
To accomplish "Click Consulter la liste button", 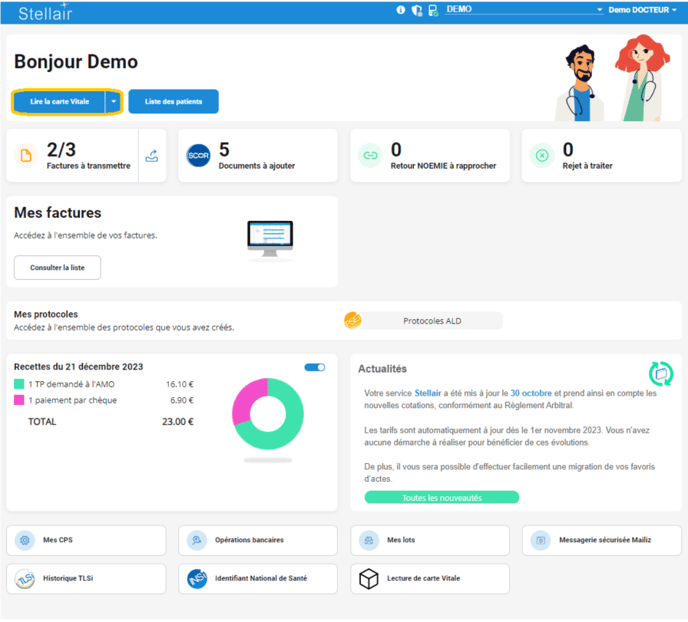I will [x=57, y=268].
